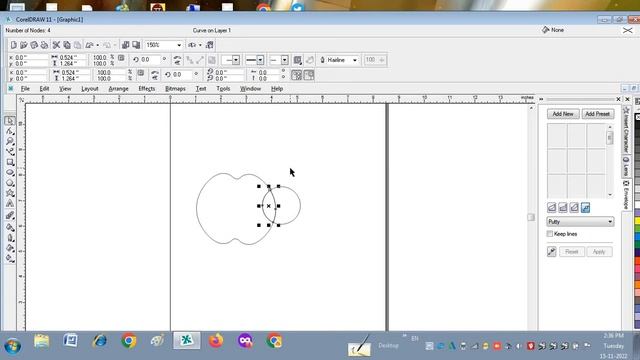Image resolution: width=640 pixels, height=360 pixels.
Task: Click the preset list scrollbar down arrow
Action: click(x=610, y=195)
